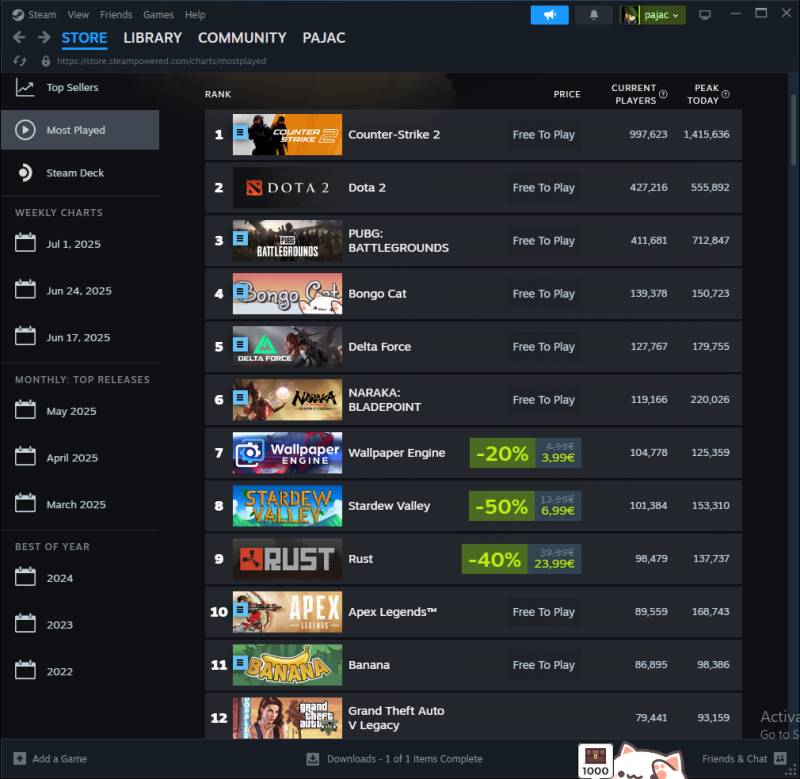The width and height of the screenshot is (800, 779).
Task: Click the pajac avatar picture
Action: click(630, 15)
